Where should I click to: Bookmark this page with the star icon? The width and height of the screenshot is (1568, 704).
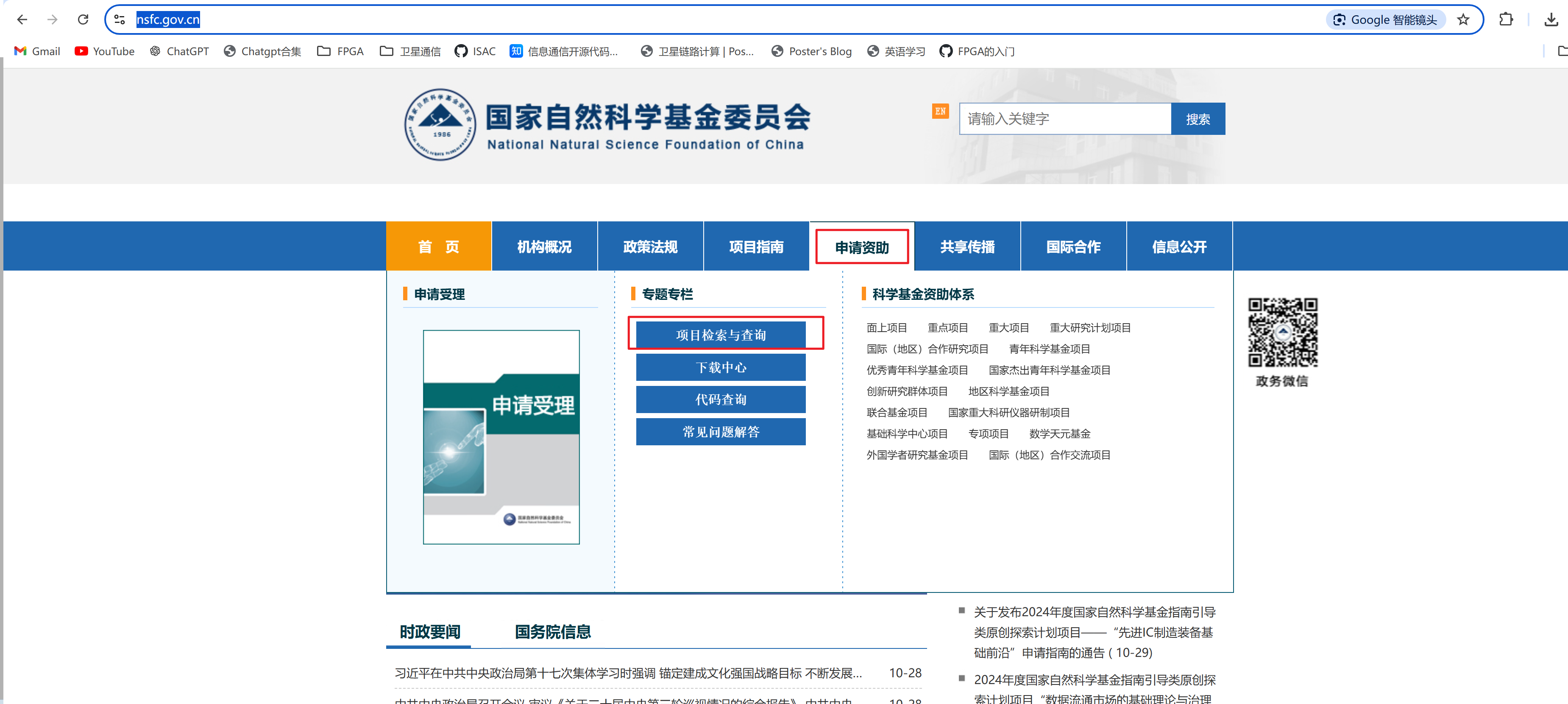click(x=1463, y=20)
